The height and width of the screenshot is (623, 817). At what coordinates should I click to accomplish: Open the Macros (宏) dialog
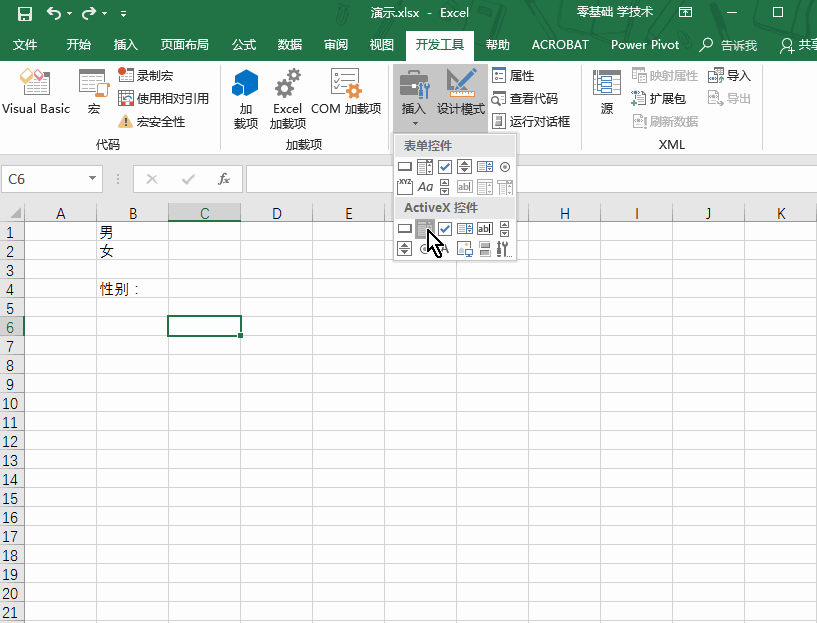point(94,92)
